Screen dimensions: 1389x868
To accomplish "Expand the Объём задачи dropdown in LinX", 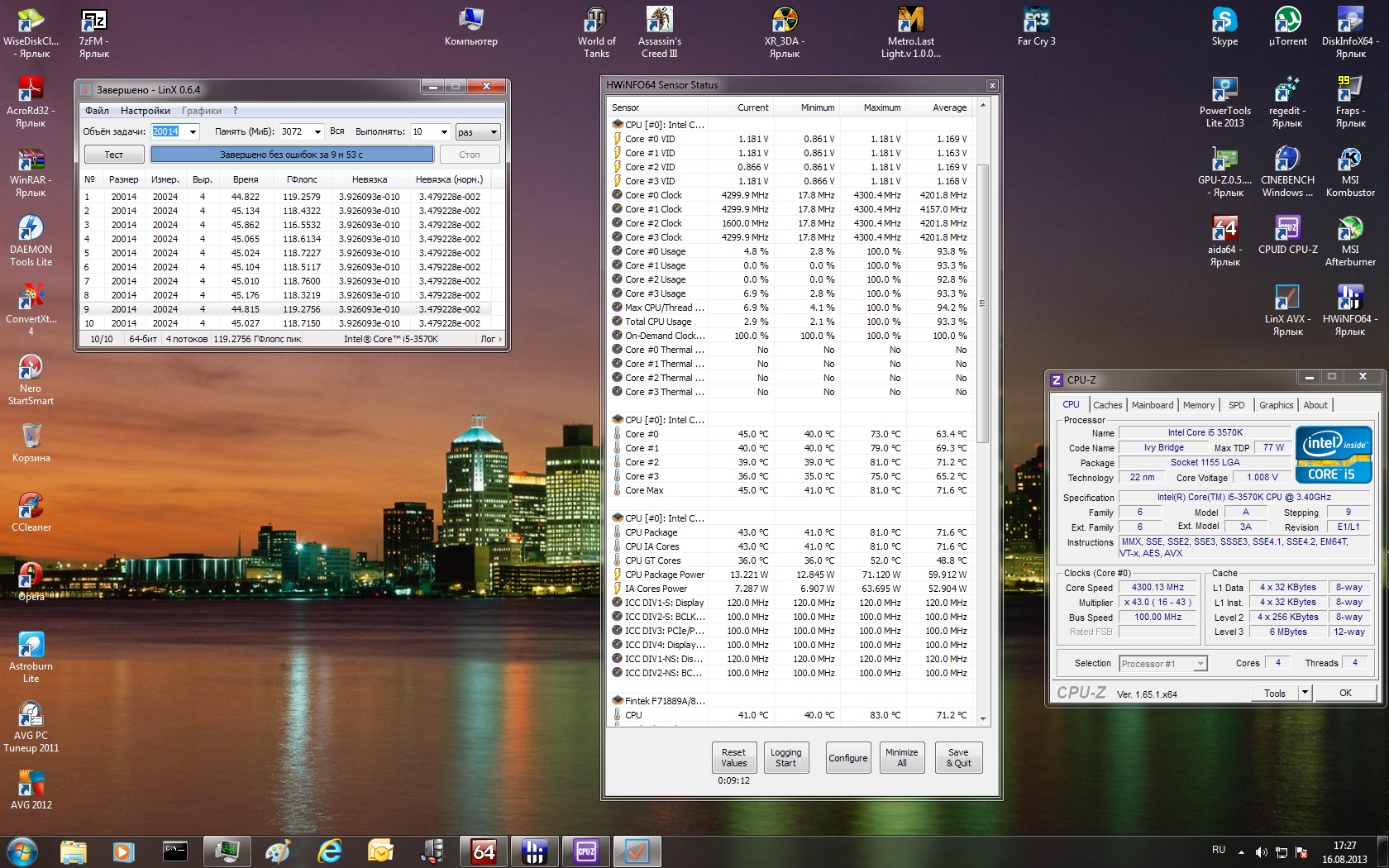I will click(193, 131).
